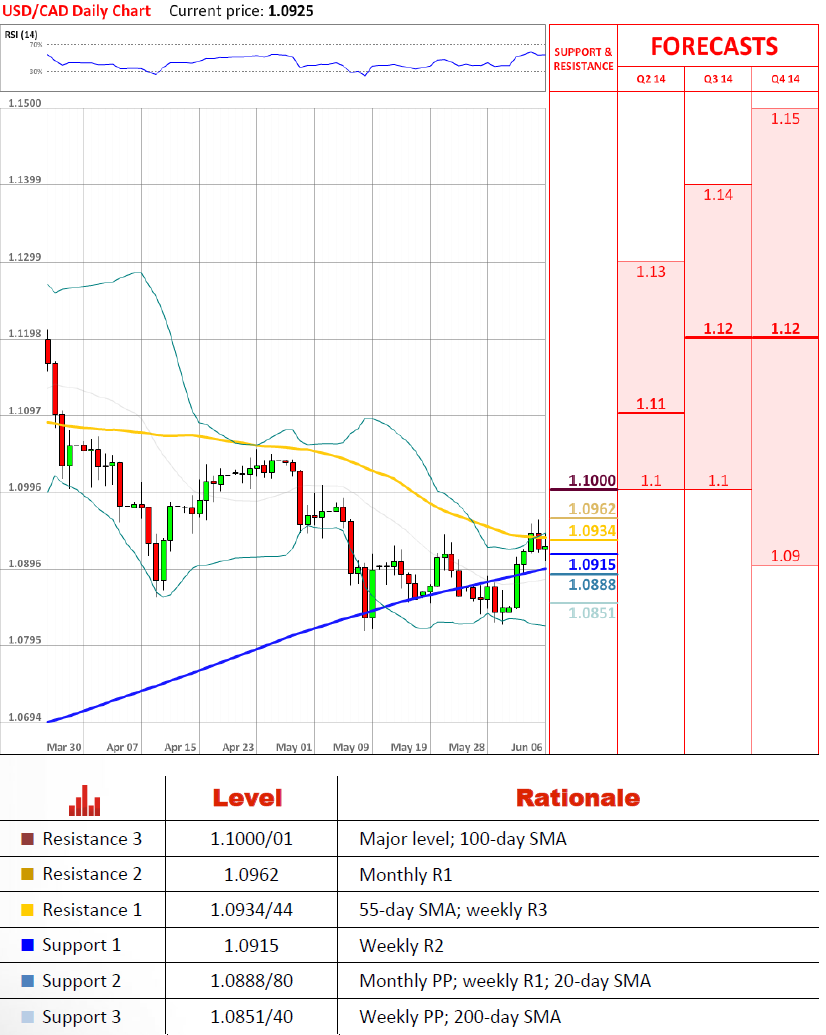Click the May 09 date axis label
This screenshot has height=1035, width=826.
pos(351,747)
